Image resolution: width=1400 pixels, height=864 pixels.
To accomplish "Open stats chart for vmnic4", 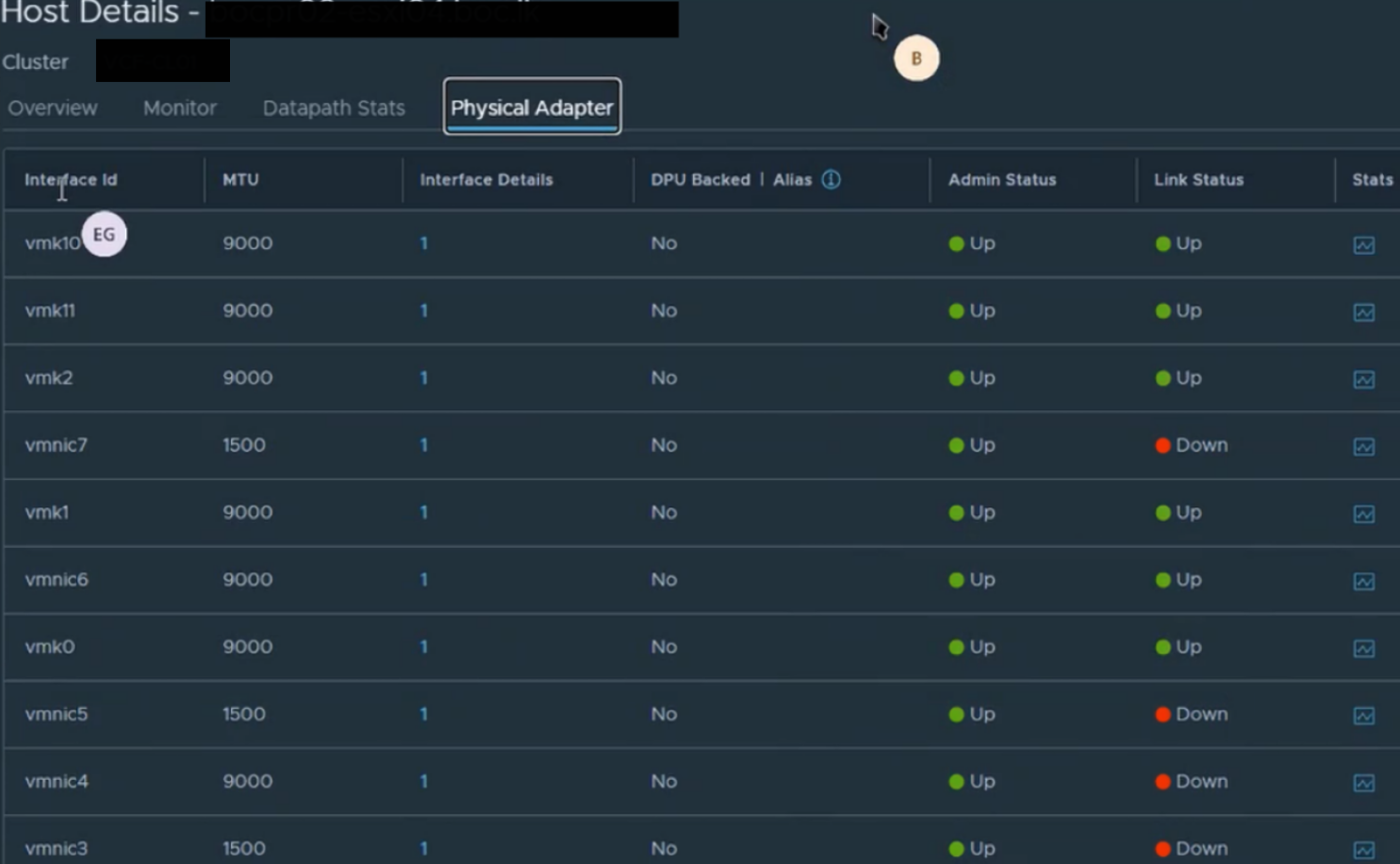I will (1363, 783).
